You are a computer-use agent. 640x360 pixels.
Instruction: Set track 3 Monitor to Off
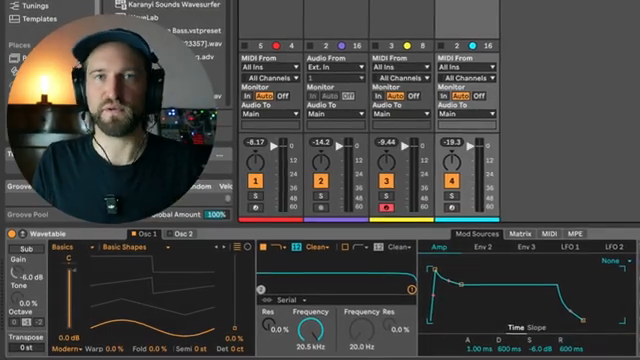coord(413,96)
